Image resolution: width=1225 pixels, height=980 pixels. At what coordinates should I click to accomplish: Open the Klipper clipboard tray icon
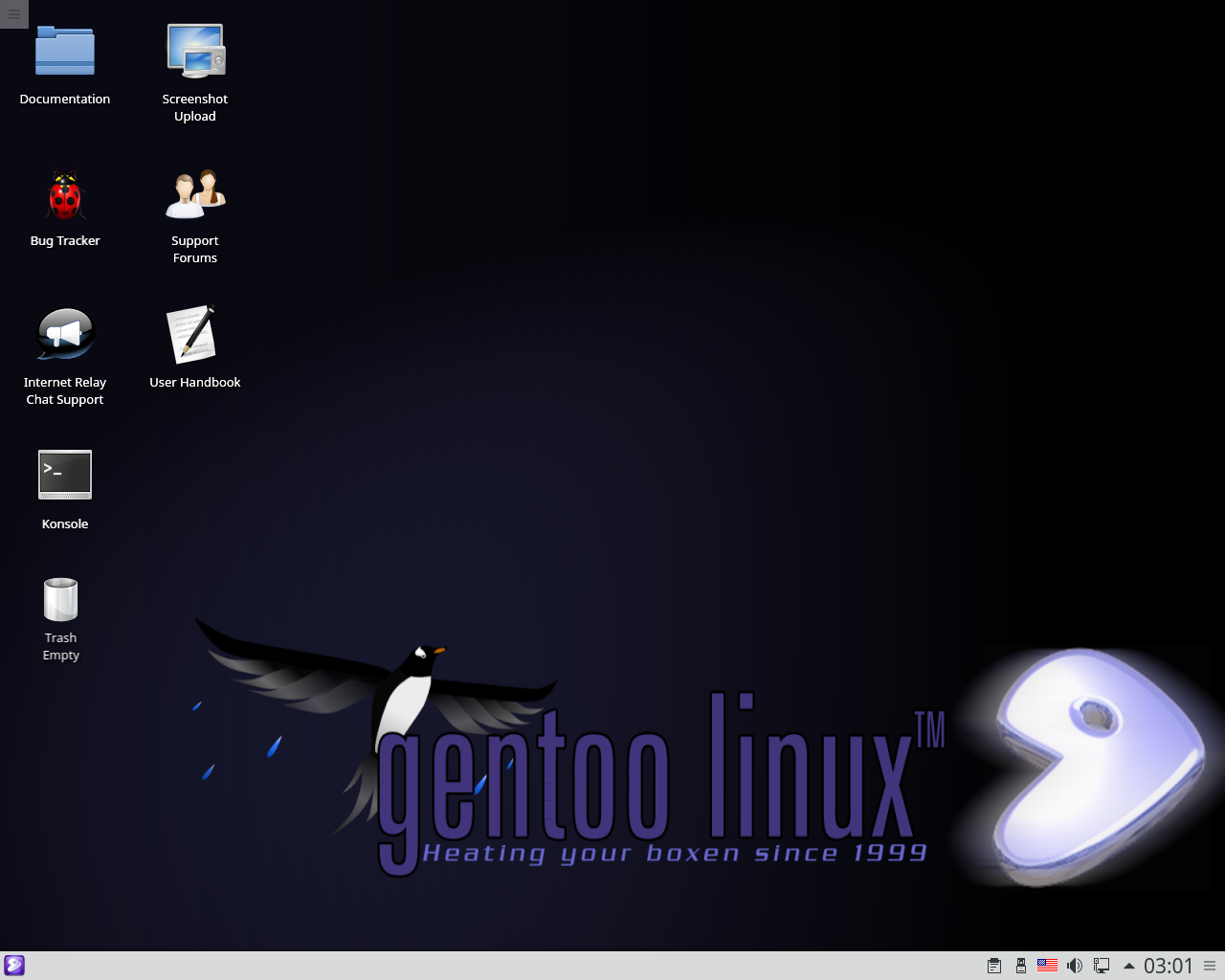coord(993,965)
